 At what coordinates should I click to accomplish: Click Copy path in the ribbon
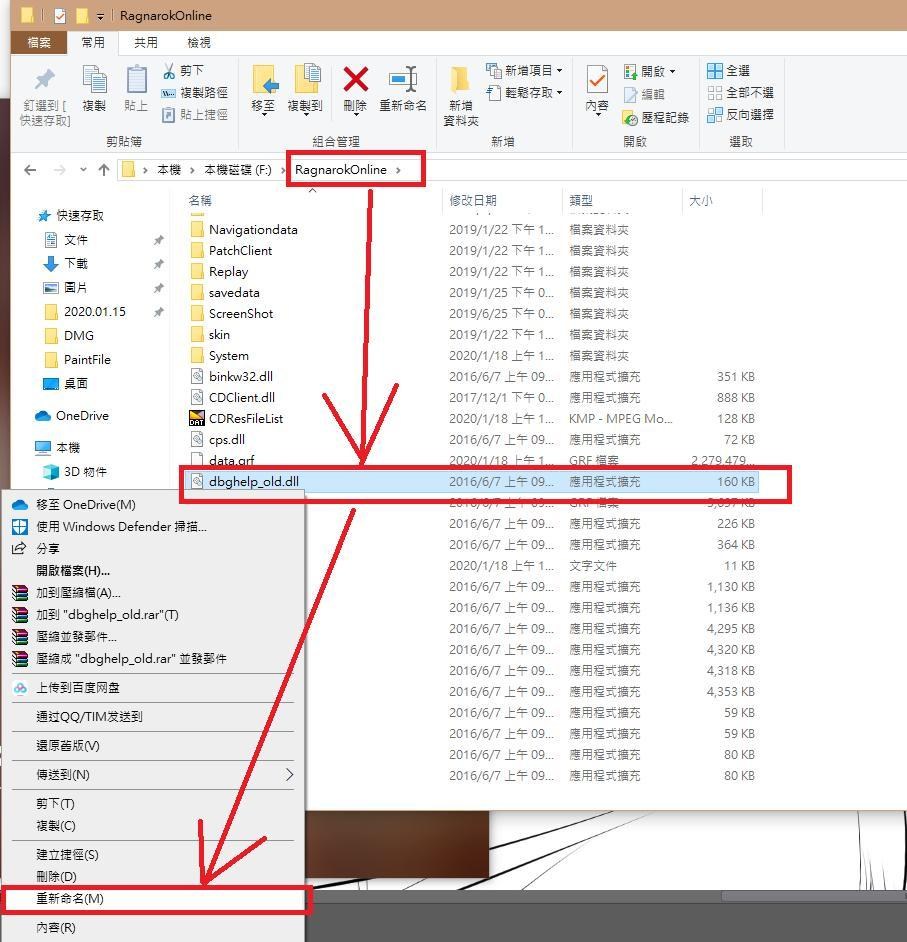[x=195, y=93]
